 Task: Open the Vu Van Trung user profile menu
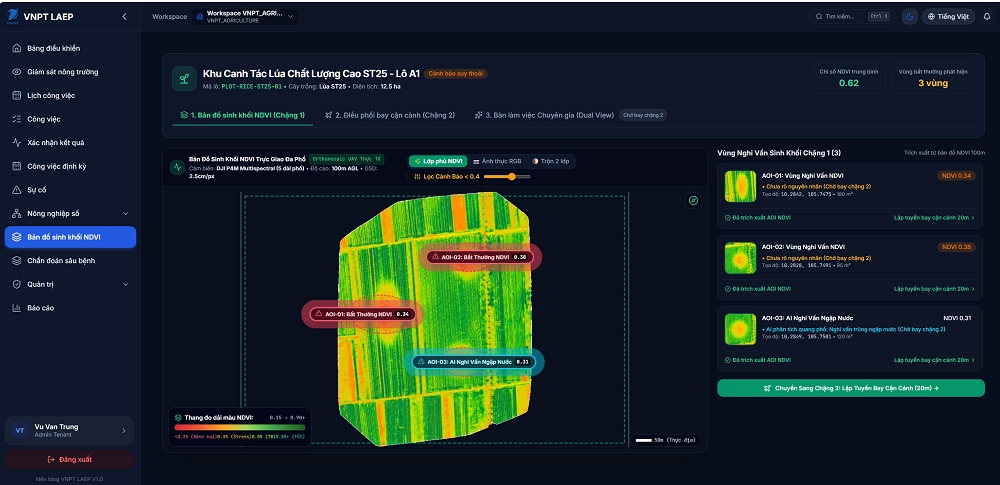coord(70,431)
